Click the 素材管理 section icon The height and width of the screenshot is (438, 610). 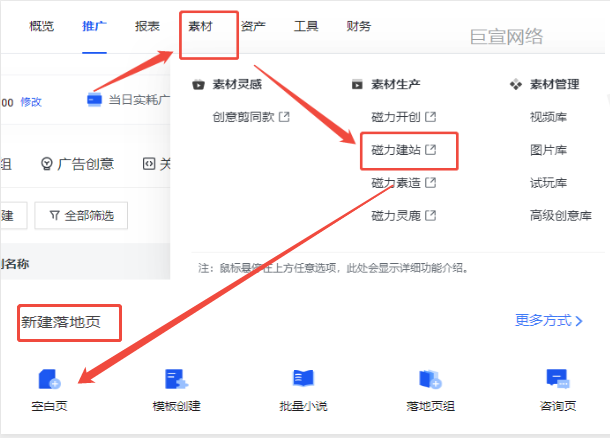(516, 84)
